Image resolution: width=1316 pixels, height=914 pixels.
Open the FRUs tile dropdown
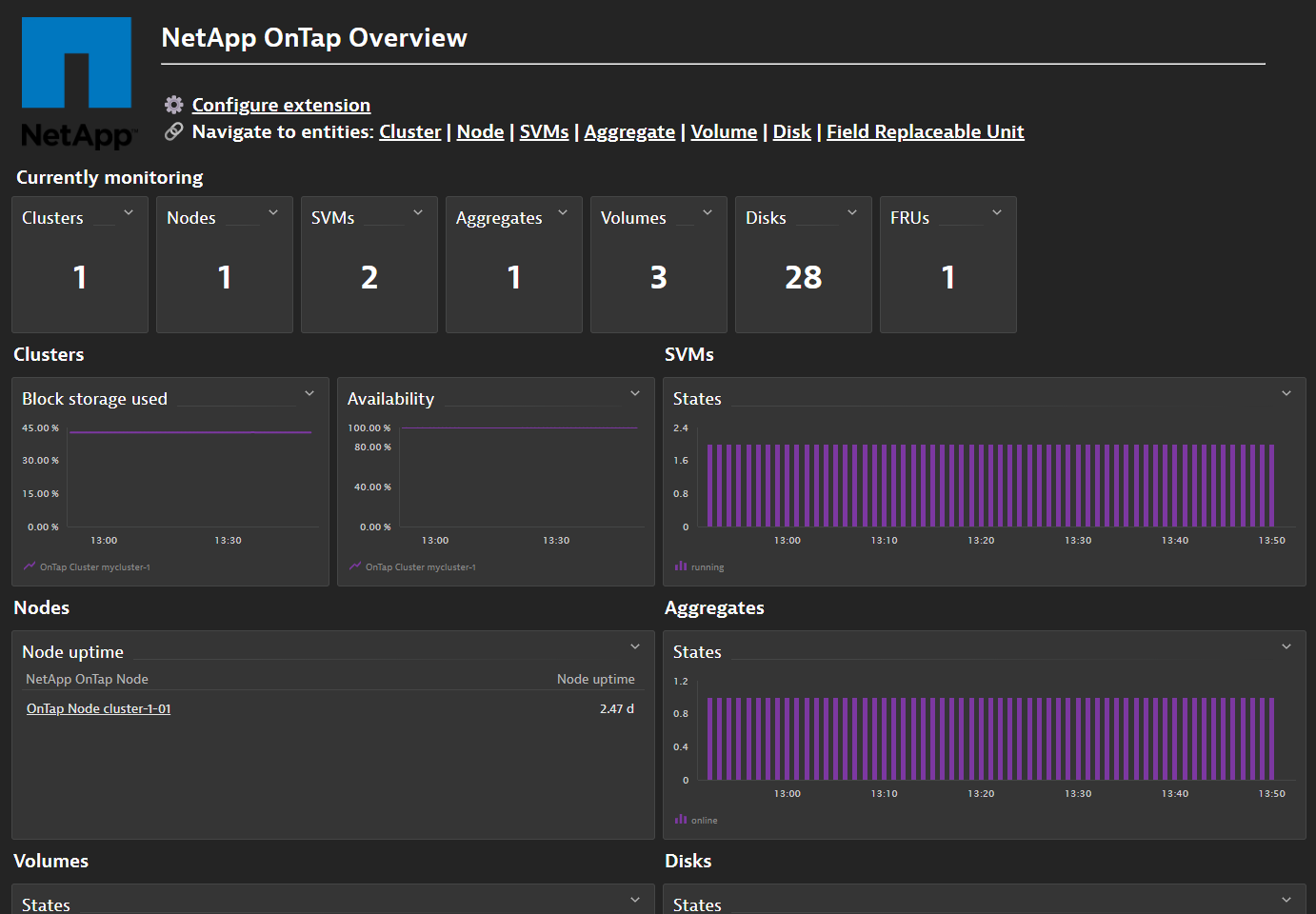(997, 212)
